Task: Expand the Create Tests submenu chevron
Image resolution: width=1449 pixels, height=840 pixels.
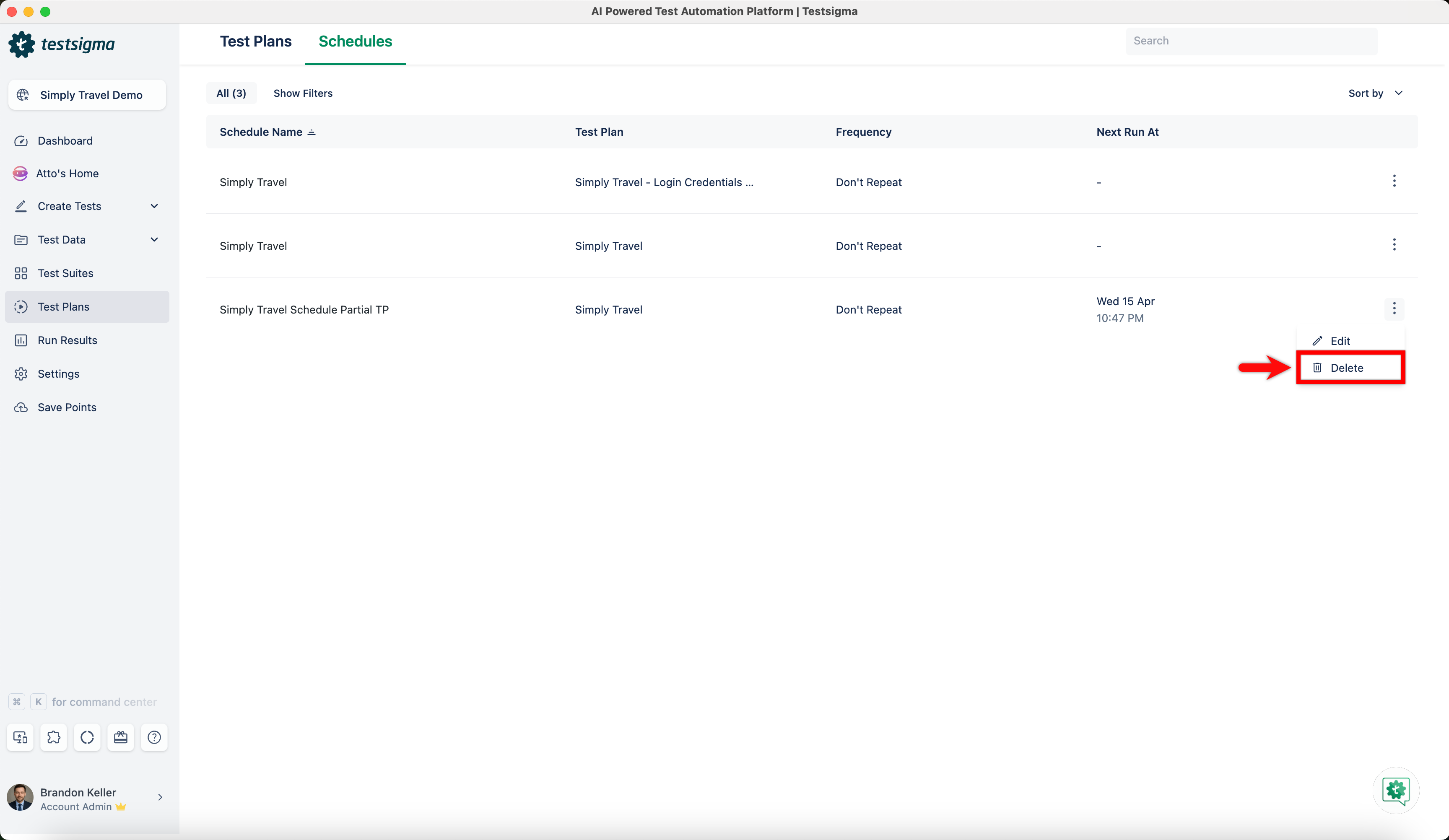Action: point(154,206)
